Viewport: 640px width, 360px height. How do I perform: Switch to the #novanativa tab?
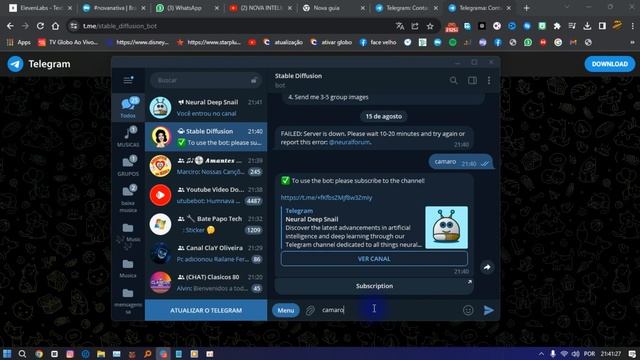(x=114, y=8)
